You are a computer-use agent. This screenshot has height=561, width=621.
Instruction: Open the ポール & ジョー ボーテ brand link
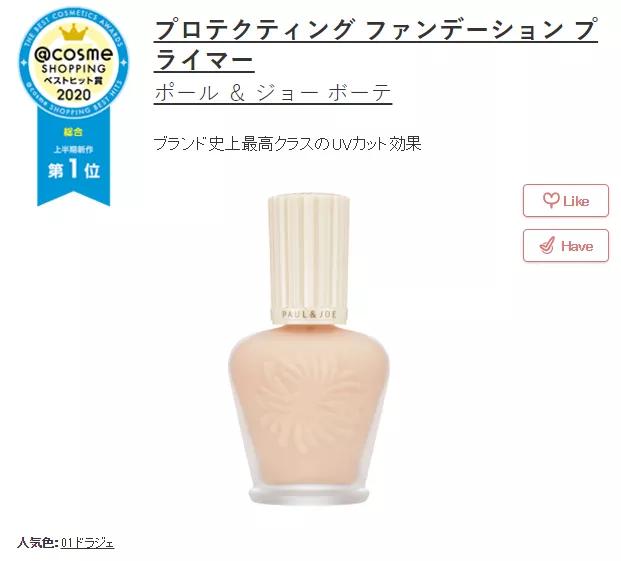[273, 93]
